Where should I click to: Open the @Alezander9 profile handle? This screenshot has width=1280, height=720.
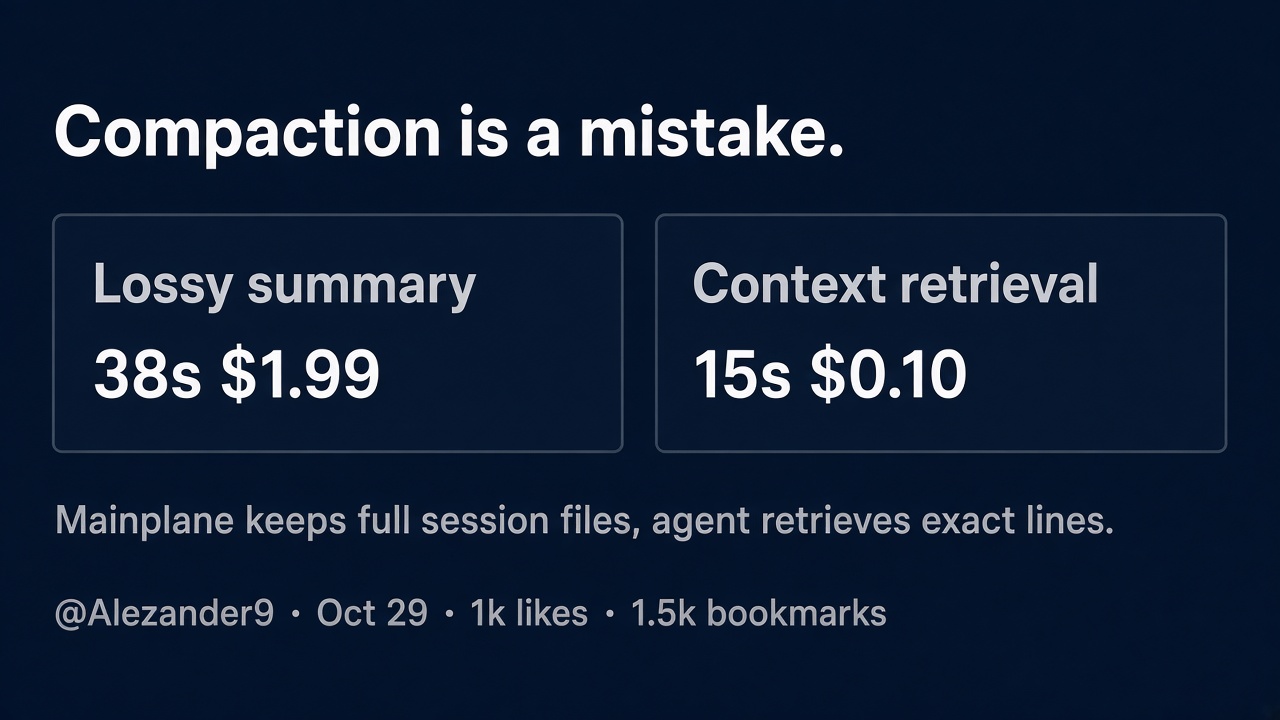pyautogui.click(x=164, y=613)
